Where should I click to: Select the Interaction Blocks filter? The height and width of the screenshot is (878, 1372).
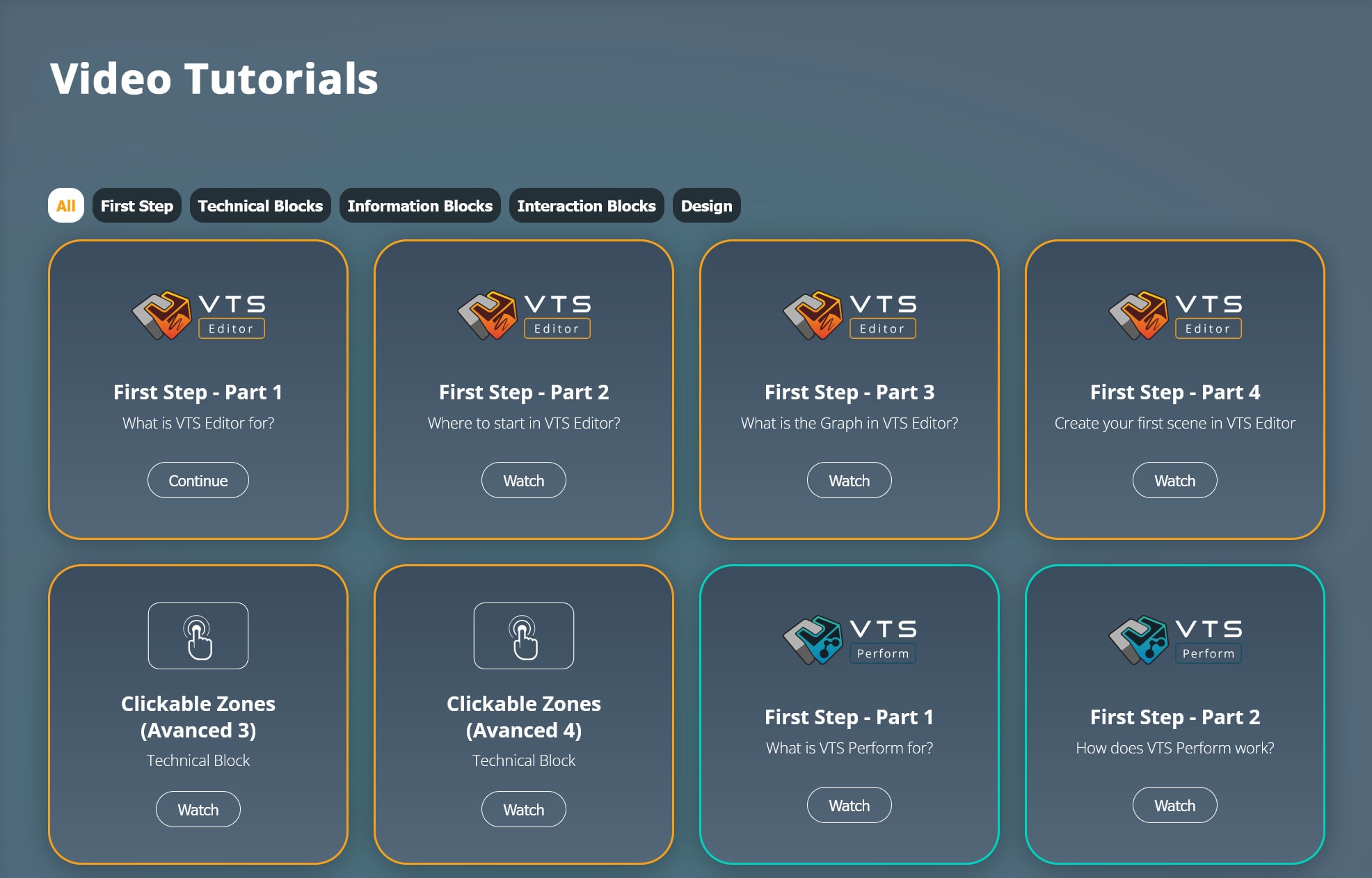coord(586,205)
